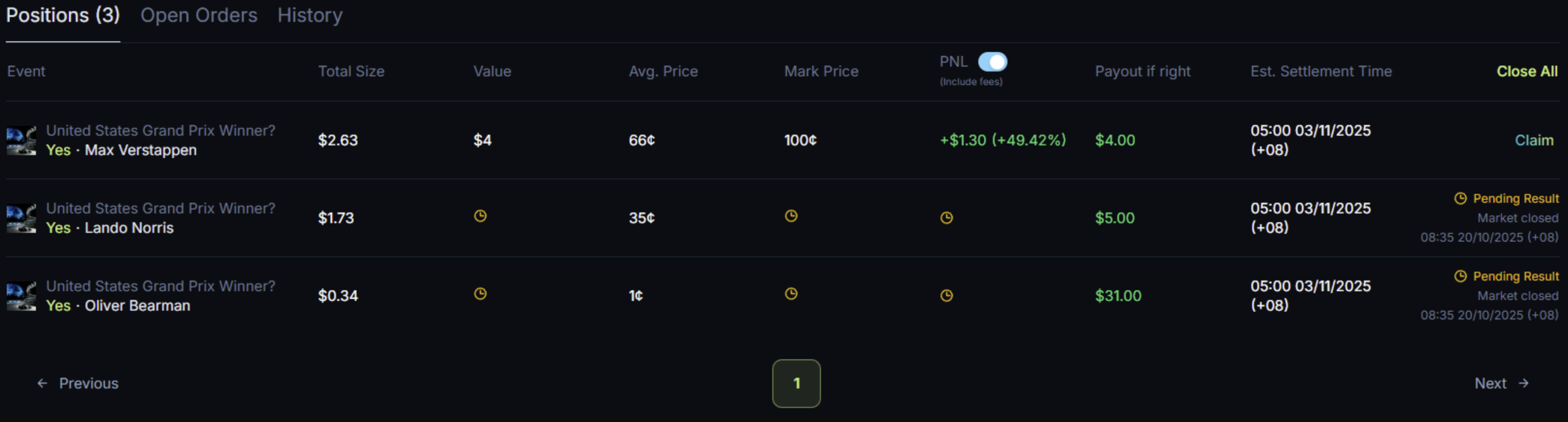Click the Max Verstappen event thumbnail image
Viewport: 1568px width, 422px height.
[x=21, y=141]
